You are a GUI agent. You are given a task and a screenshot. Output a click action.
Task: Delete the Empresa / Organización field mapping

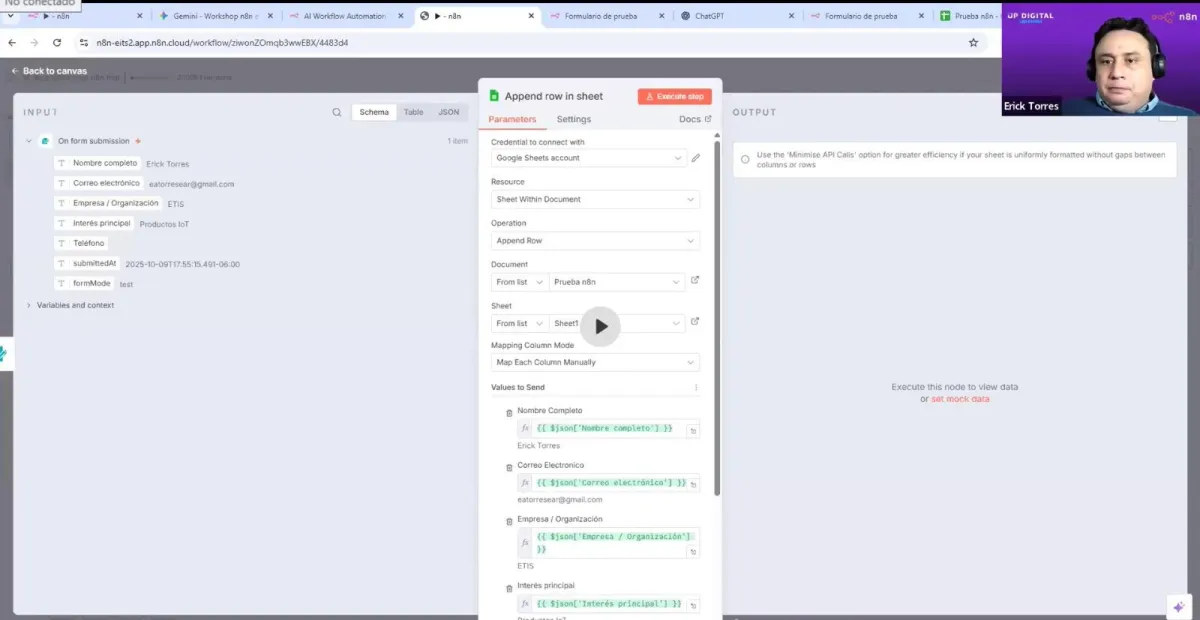[x=509, y=522]
